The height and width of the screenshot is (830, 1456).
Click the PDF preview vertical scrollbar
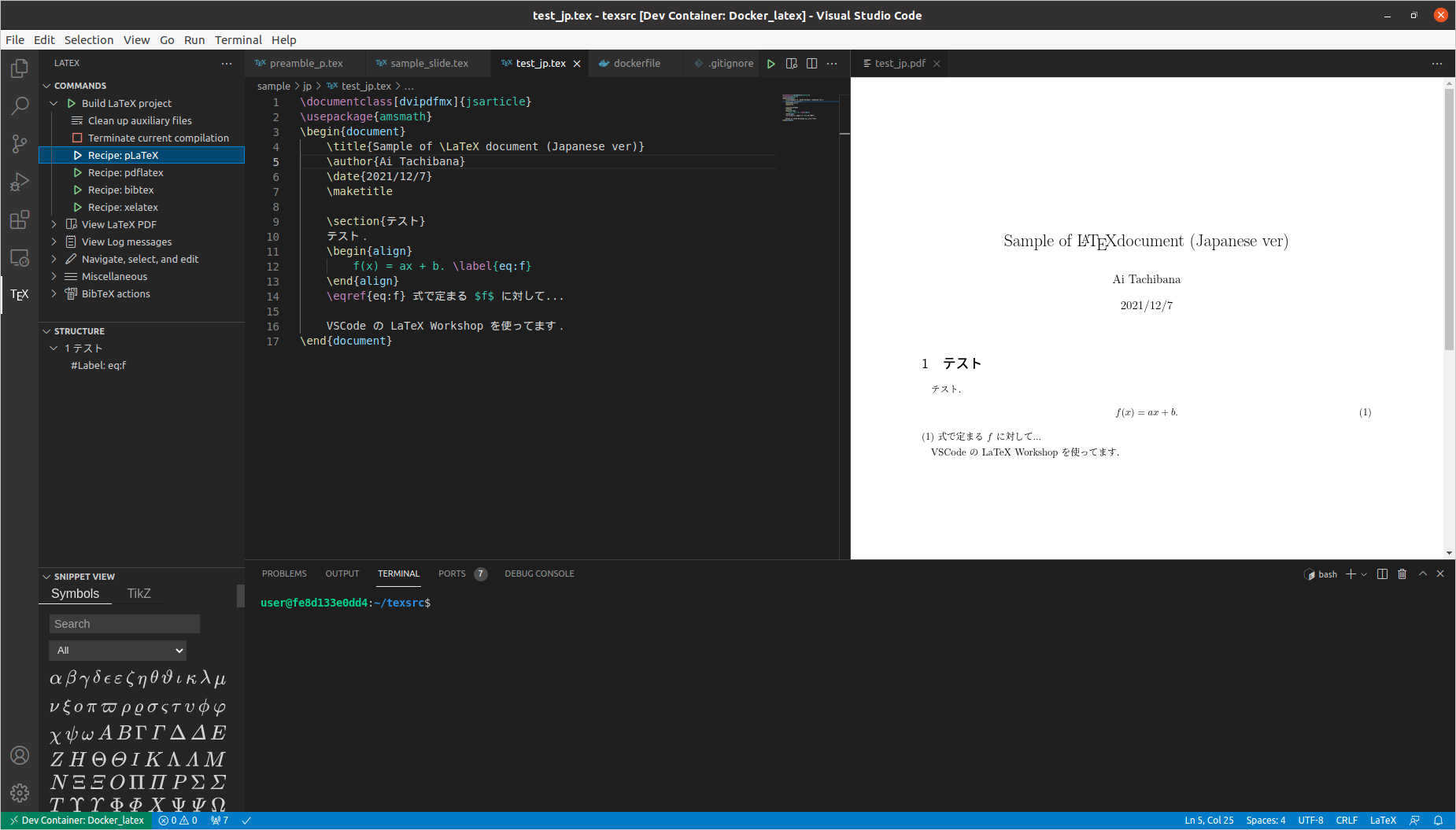pyautogui.click(x=1449, y=220)
